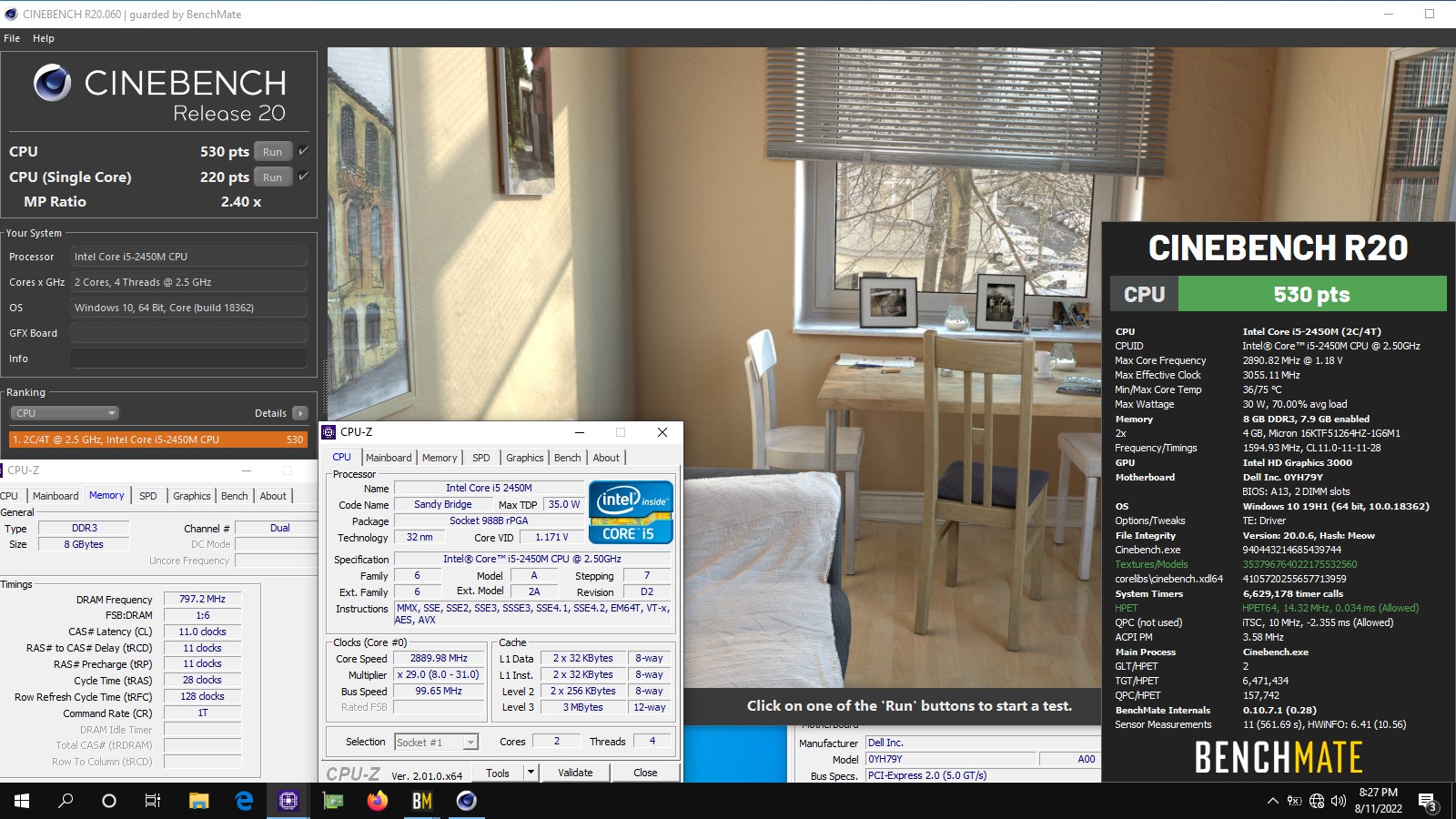Open the Socket #1 selection dropdown in CPU-Z

436,743
